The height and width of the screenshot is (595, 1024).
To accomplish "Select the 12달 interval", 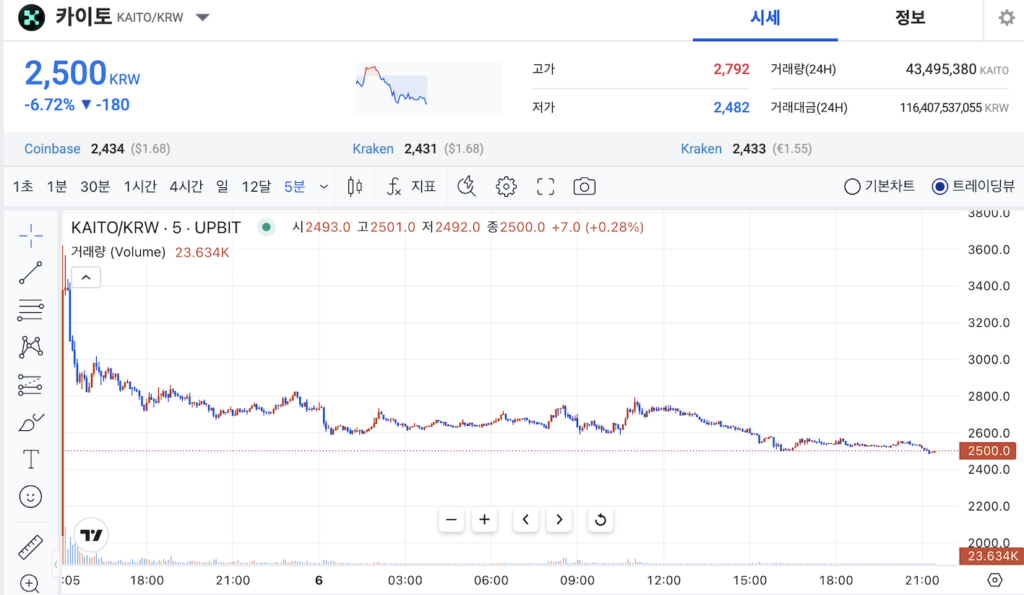I will click(256, 187).
